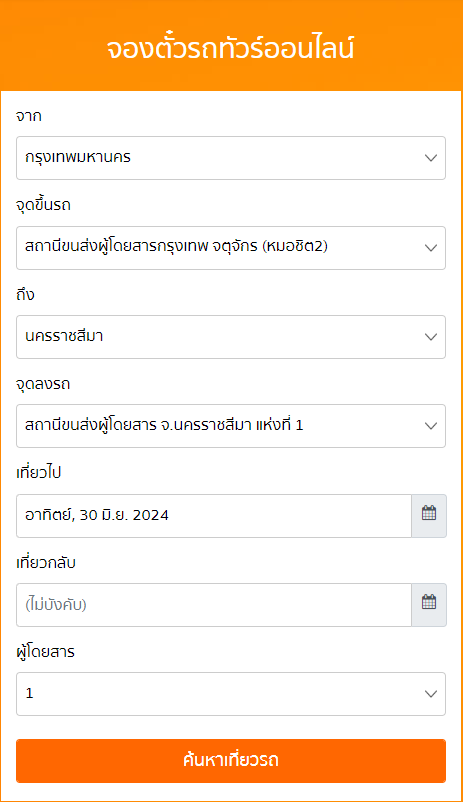Focus the เที่ยวกลับ field with ไม่บังคับ placeholder
Image resolution: width=463 pixels, height=802 pixels.
pos(214,605)
